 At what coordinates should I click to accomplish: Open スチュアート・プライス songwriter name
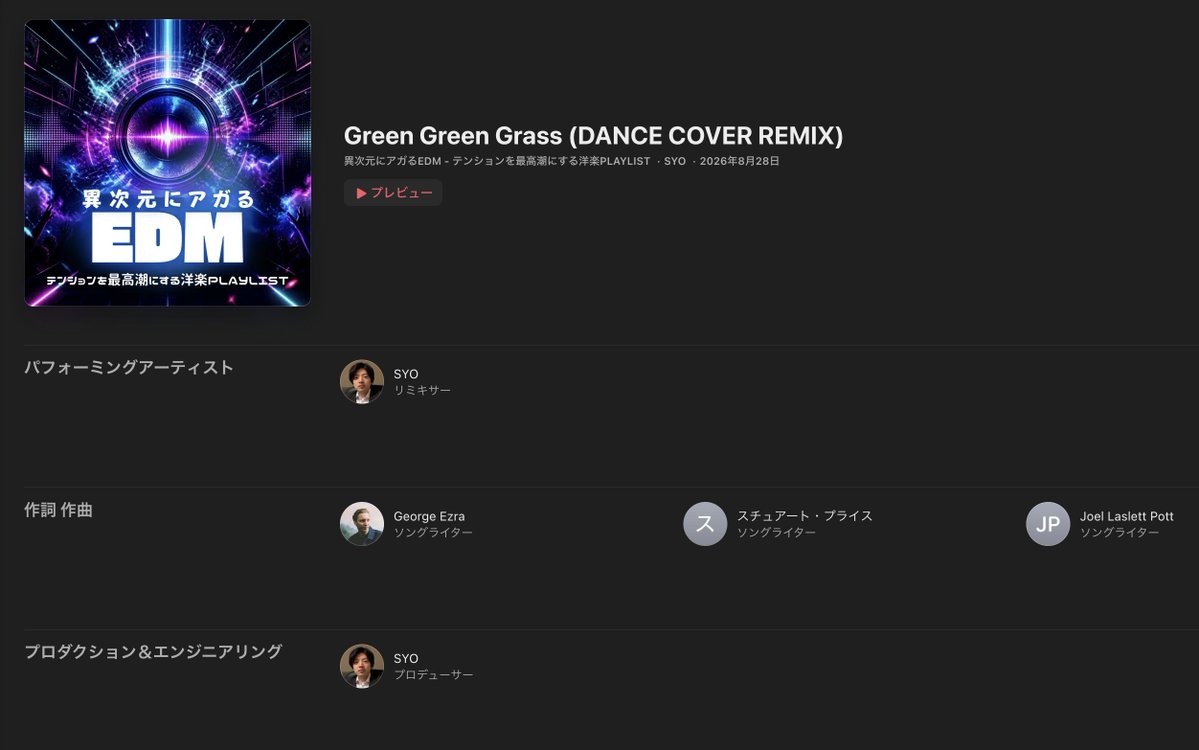(x=804, y=516)
